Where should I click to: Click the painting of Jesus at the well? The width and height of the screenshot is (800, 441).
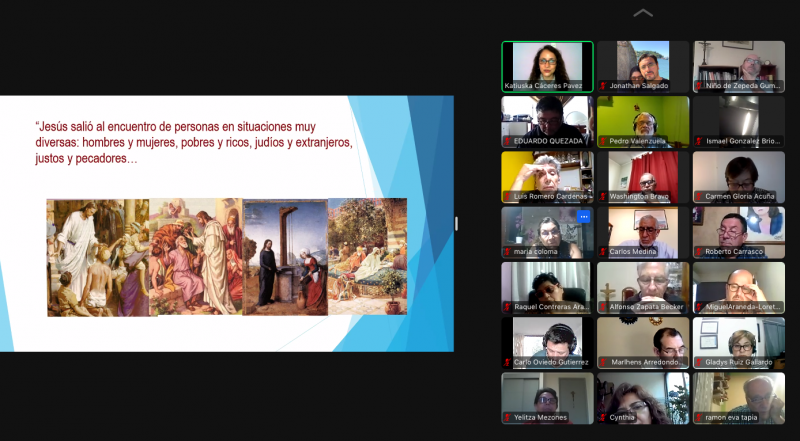(x=285, y=257)
